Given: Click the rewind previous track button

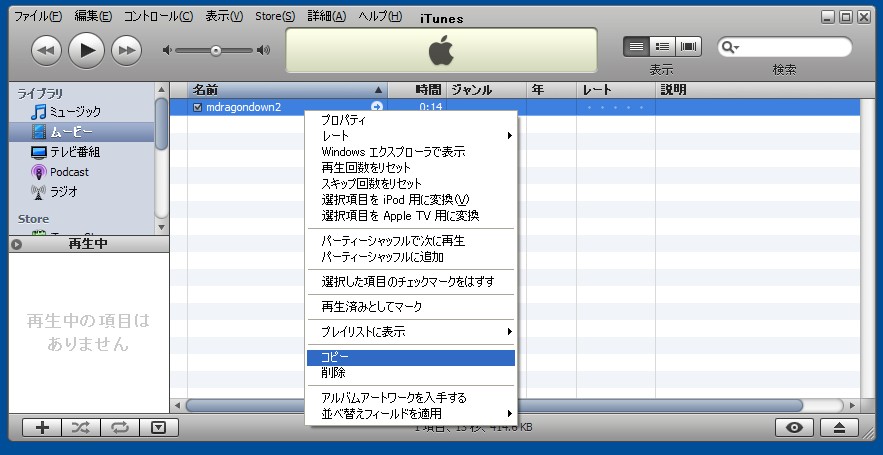Looking at the screenshot, I should [x=46, y=51].
